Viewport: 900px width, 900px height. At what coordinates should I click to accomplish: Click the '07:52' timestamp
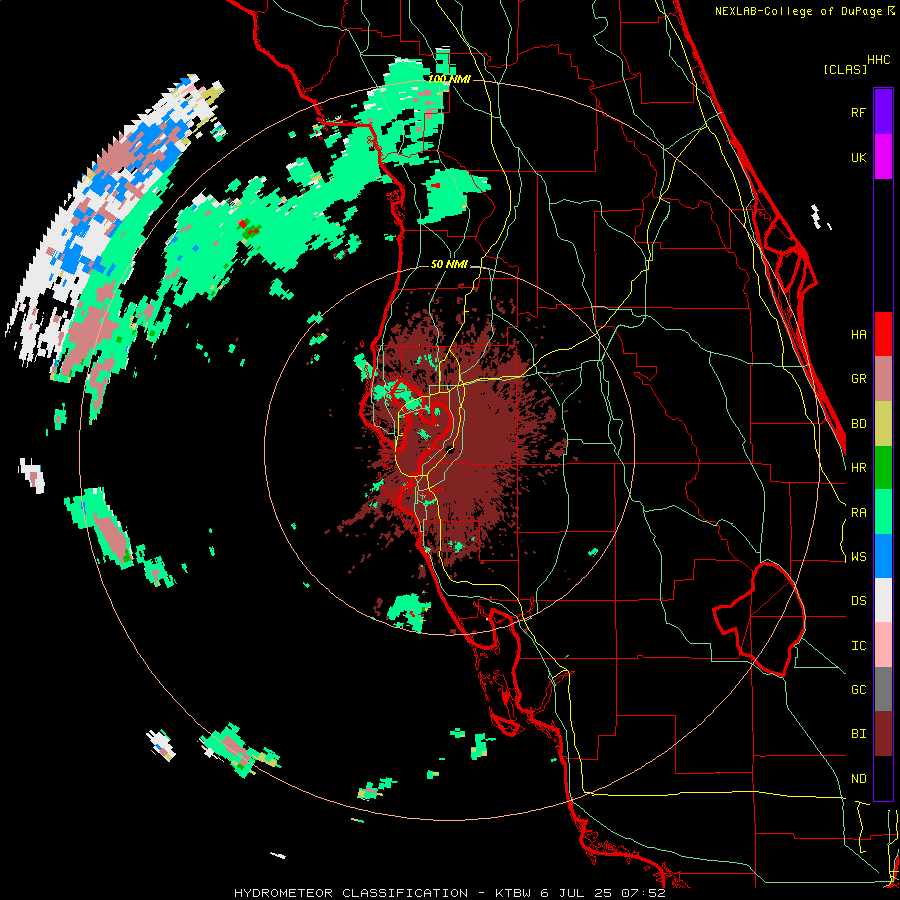point(642,893)
